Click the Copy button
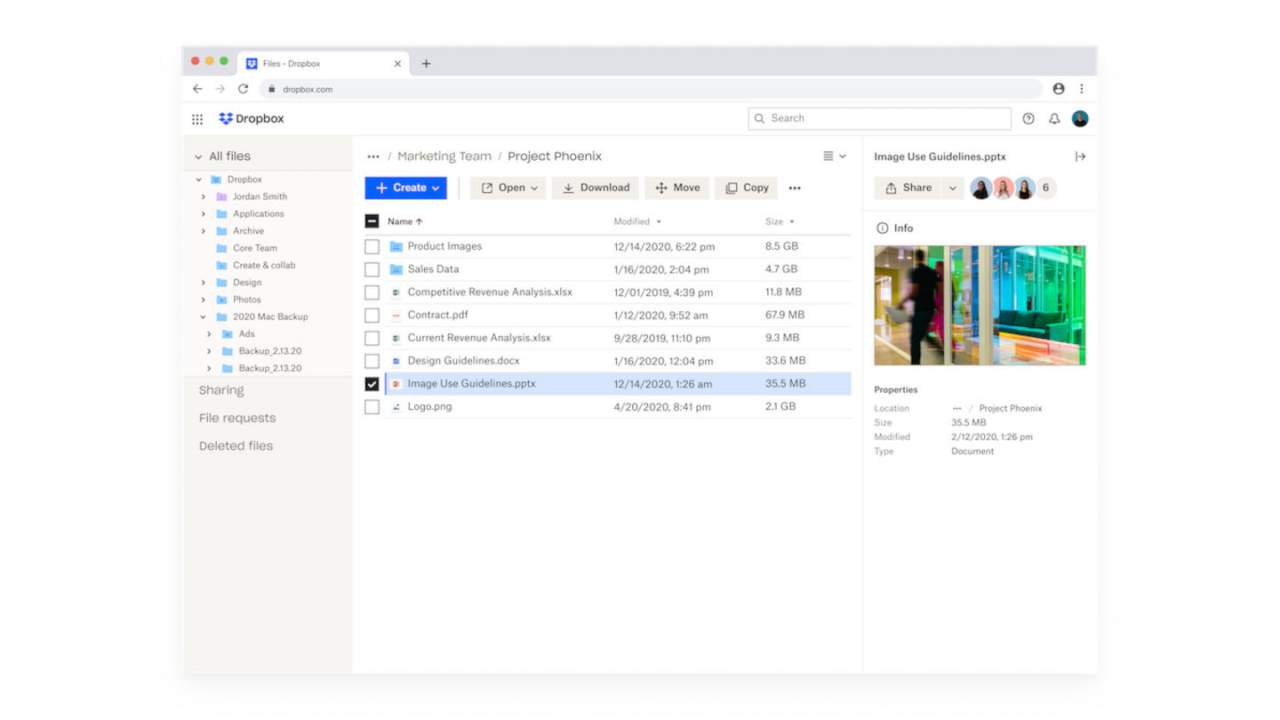 point(746,188)
